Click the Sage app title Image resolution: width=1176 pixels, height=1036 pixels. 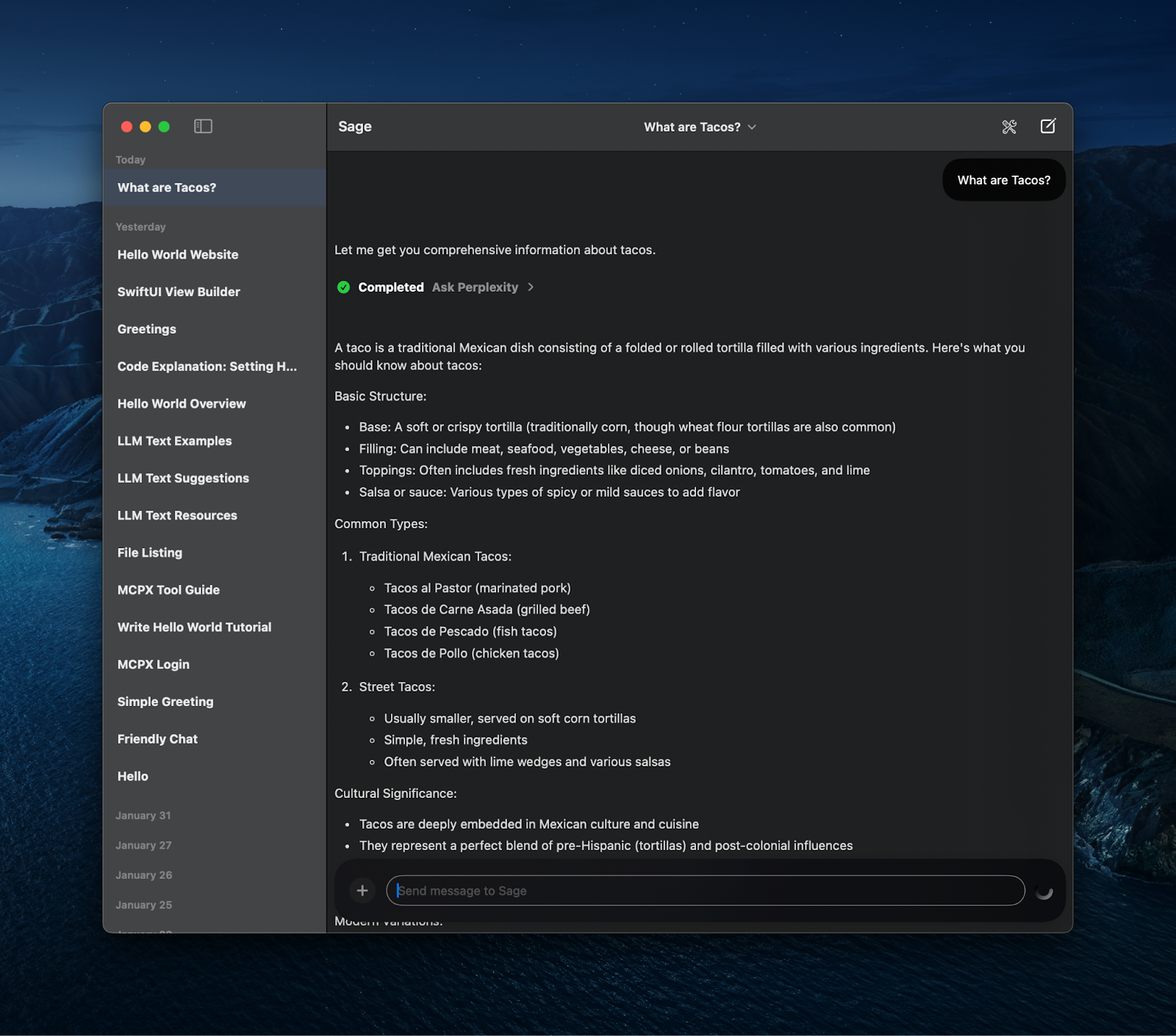[355, 126]
